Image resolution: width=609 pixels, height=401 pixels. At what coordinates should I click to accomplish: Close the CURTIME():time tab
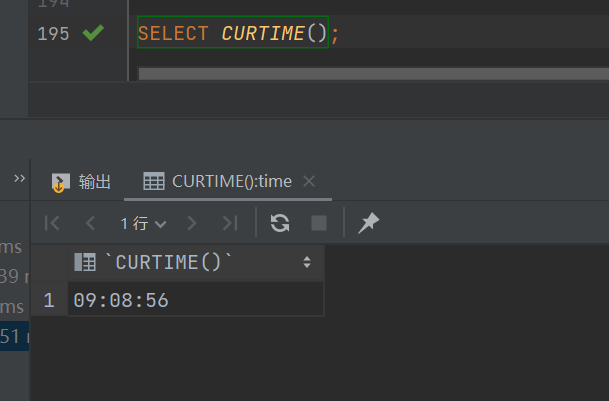pos(309,182)
